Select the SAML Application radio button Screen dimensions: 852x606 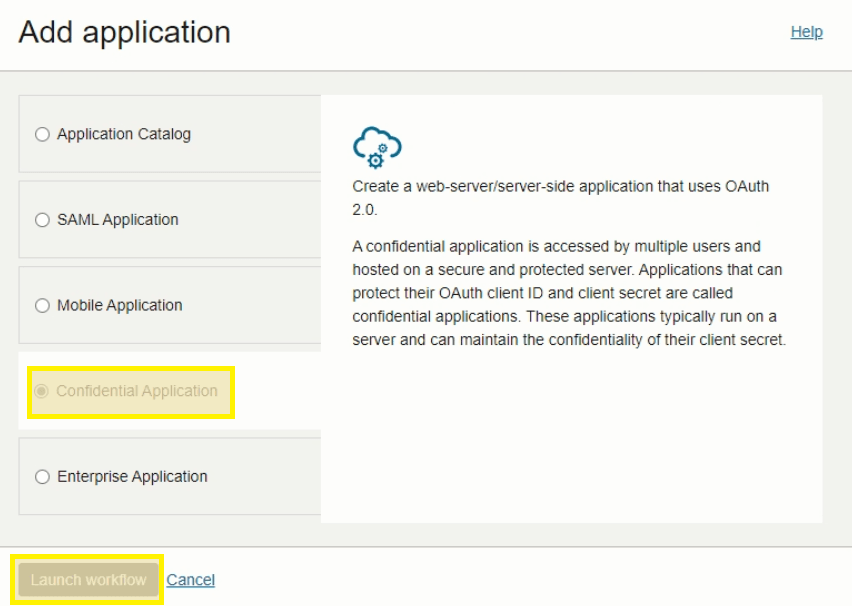point(41,219)
